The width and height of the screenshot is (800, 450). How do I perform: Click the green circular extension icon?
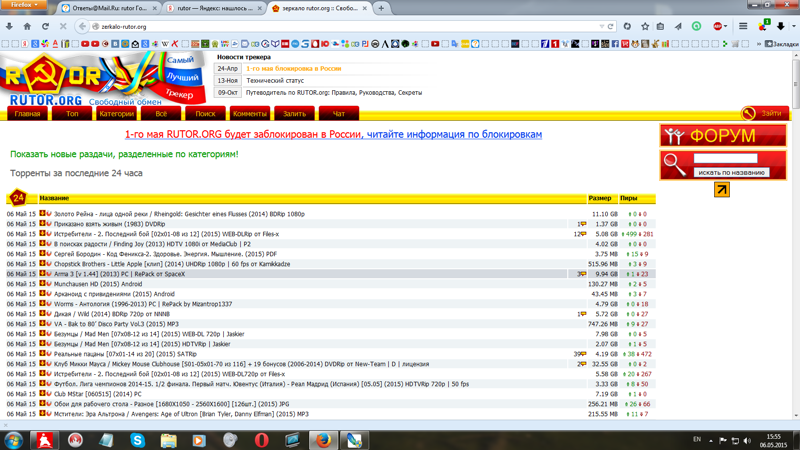pos(696,26)
